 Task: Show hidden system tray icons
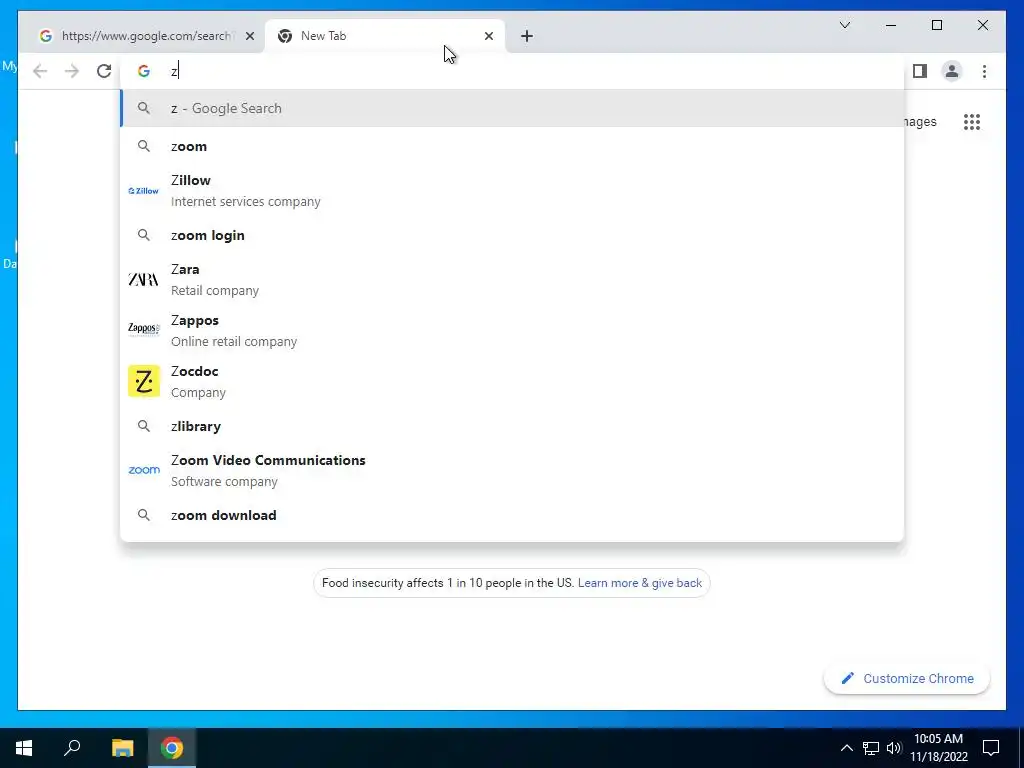846,748
